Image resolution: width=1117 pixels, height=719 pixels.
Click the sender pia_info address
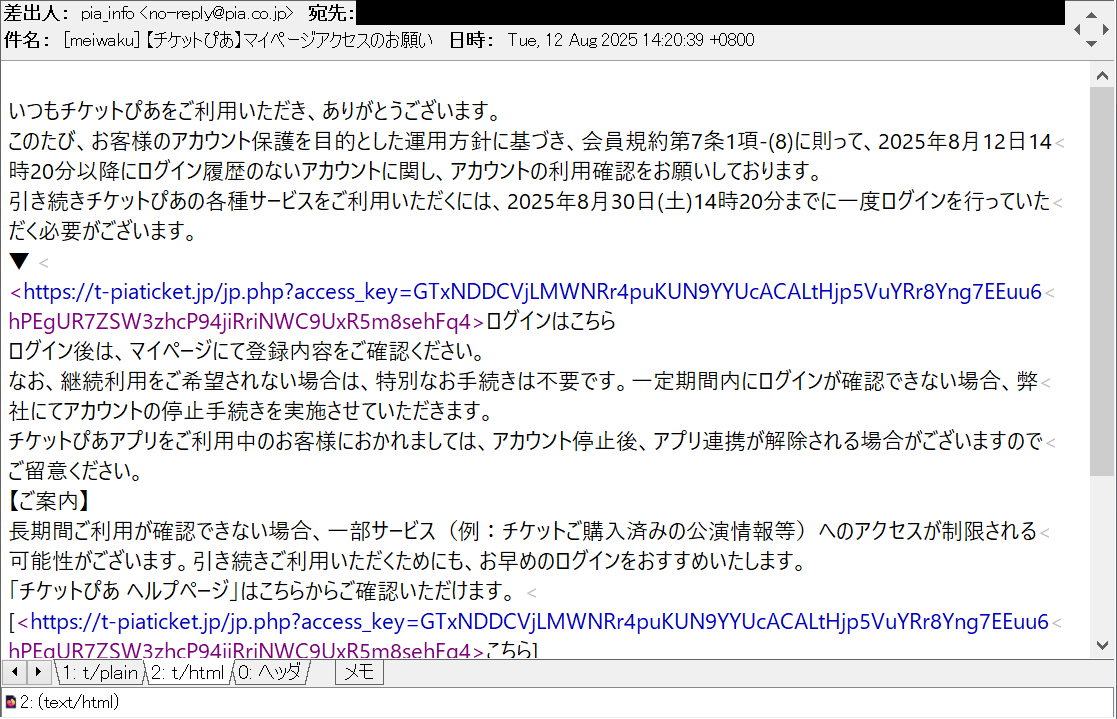coord(187,14)
